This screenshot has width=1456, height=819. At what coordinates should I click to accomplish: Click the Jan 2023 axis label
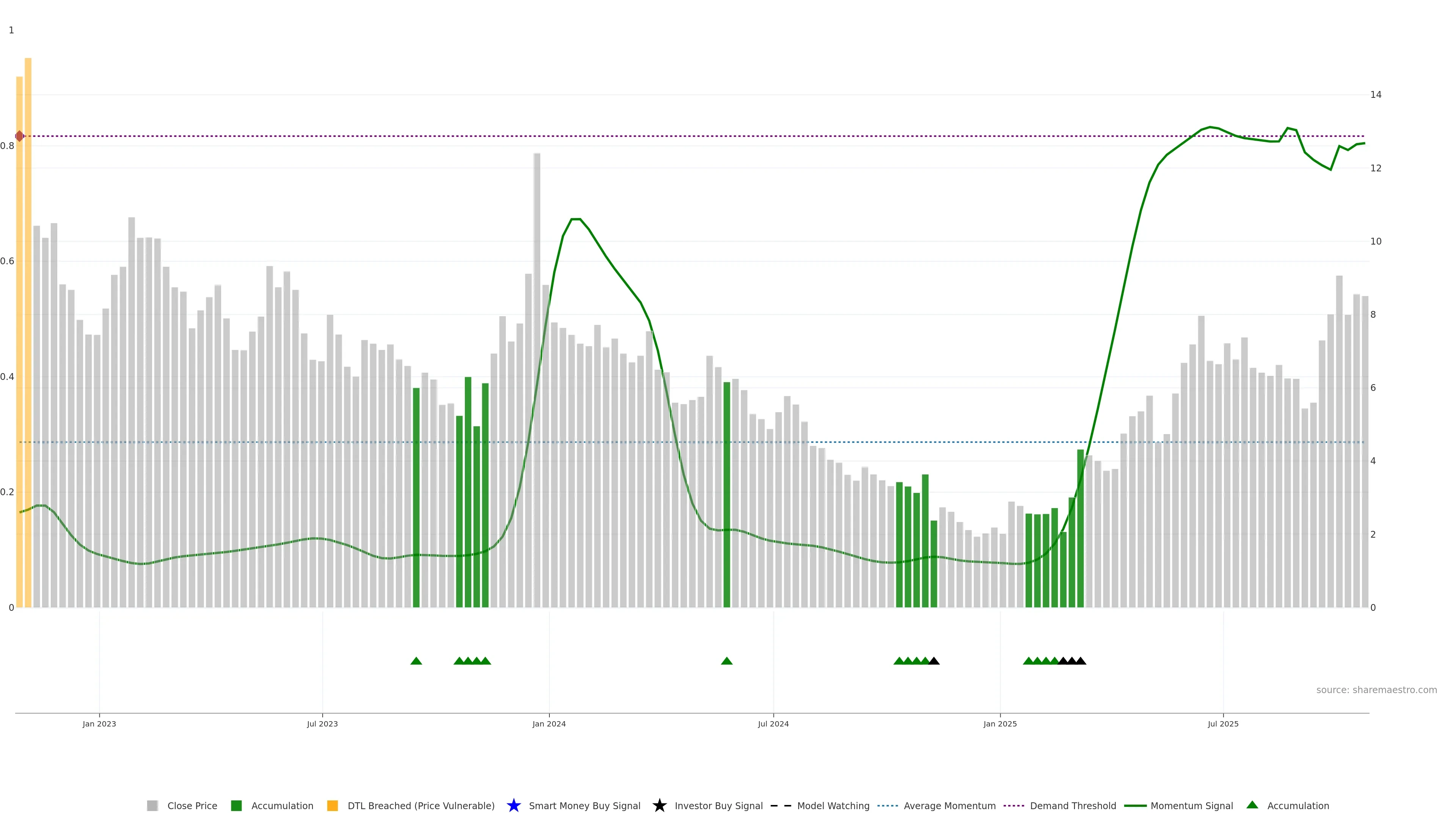[x=99, y=723]
